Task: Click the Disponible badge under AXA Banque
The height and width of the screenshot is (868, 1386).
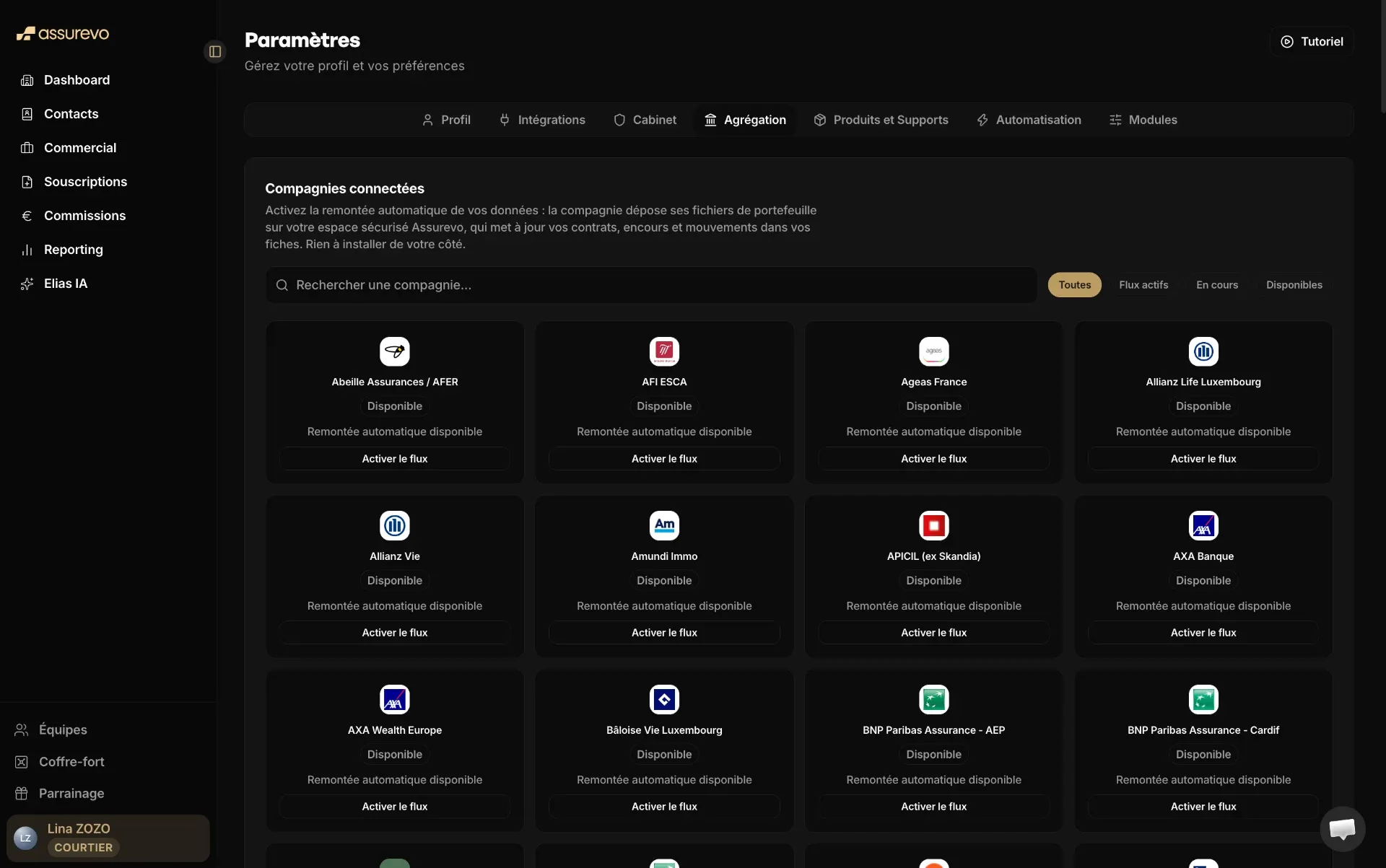Action: 1203,581
